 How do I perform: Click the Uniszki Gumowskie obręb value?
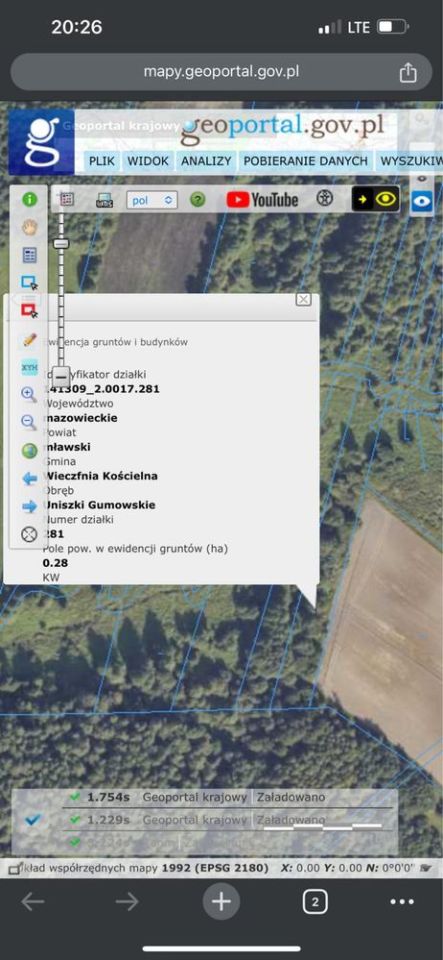99,505
